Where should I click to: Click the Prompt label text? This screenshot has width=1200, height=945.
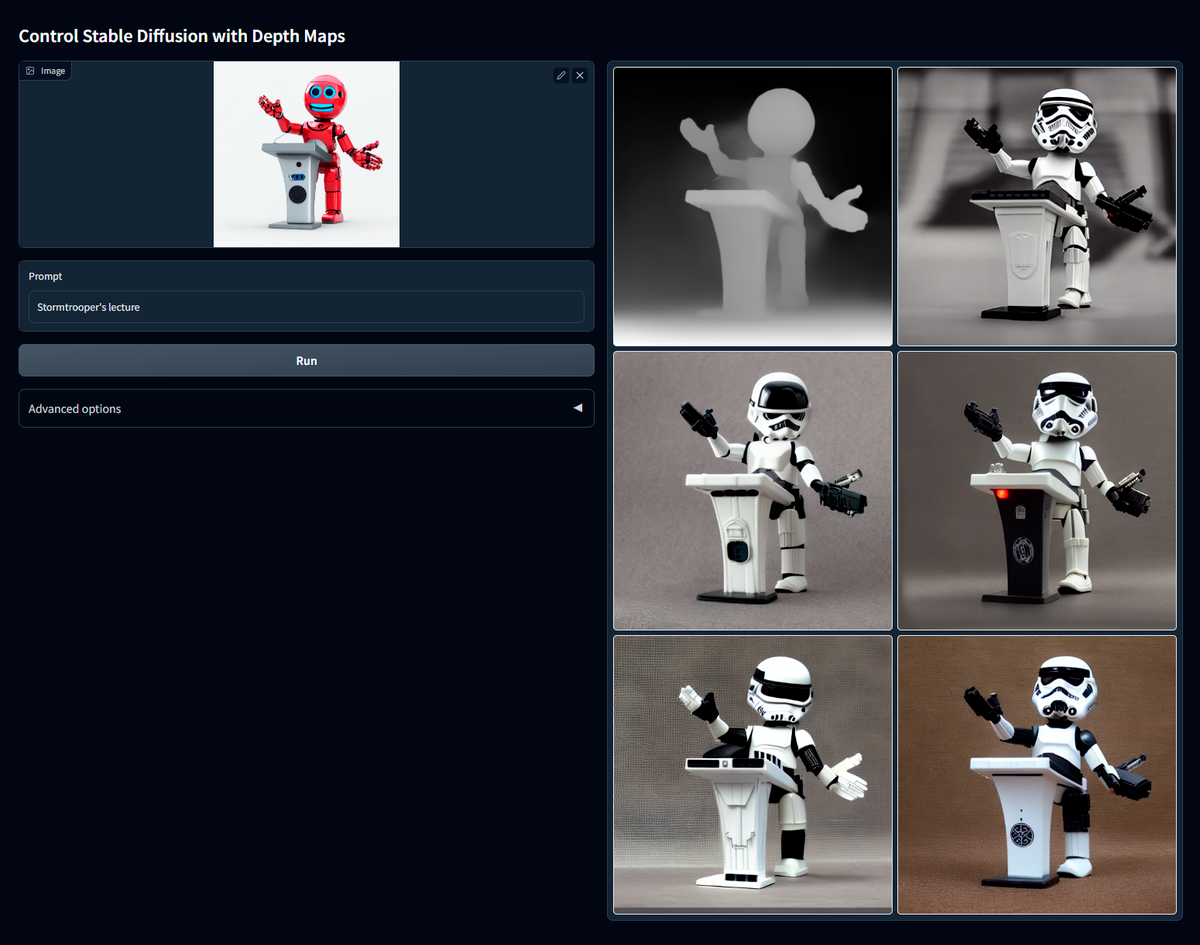(x=45, y=276)
